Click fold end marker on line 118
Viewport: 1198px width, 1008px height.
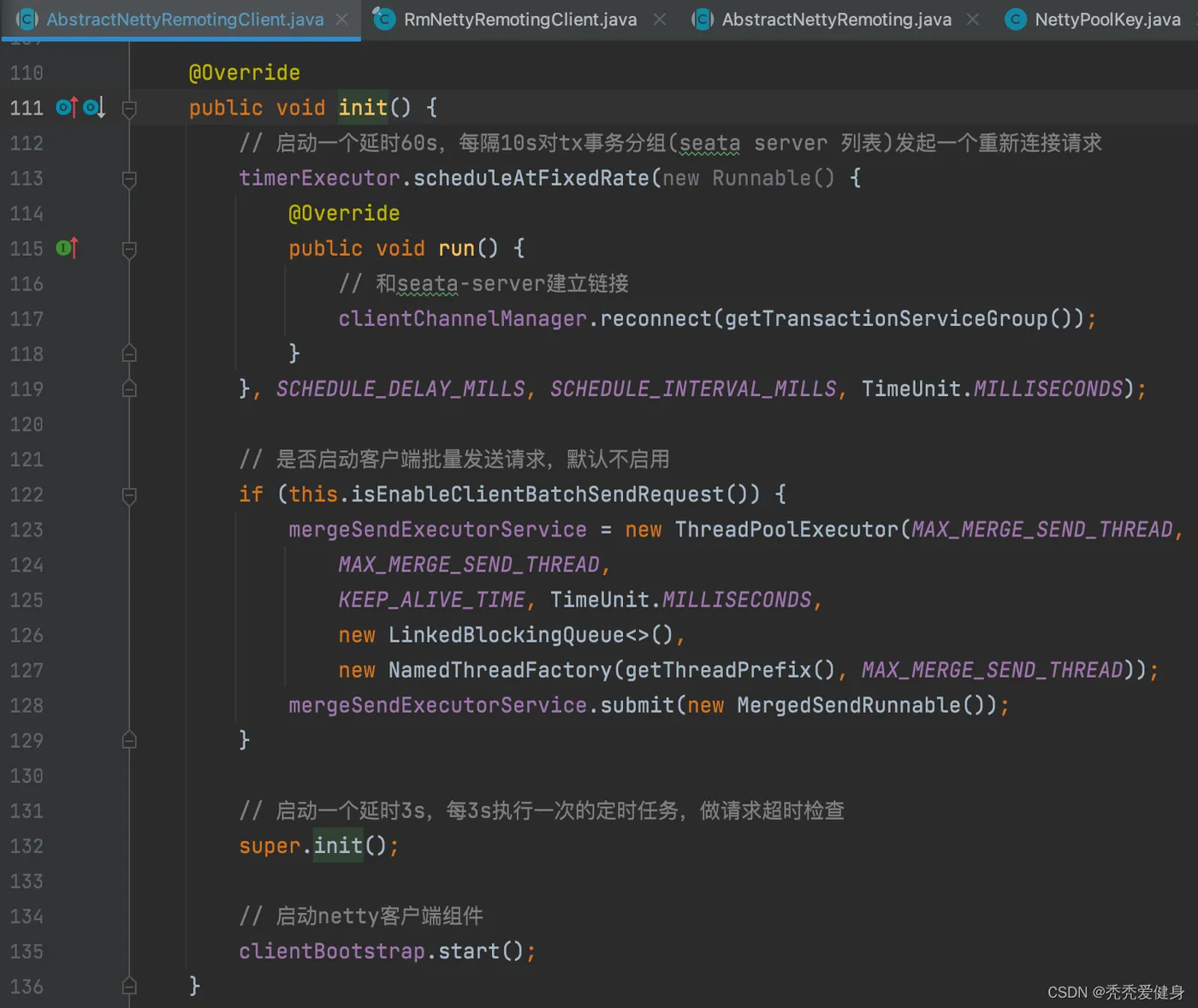pos(129,353)
